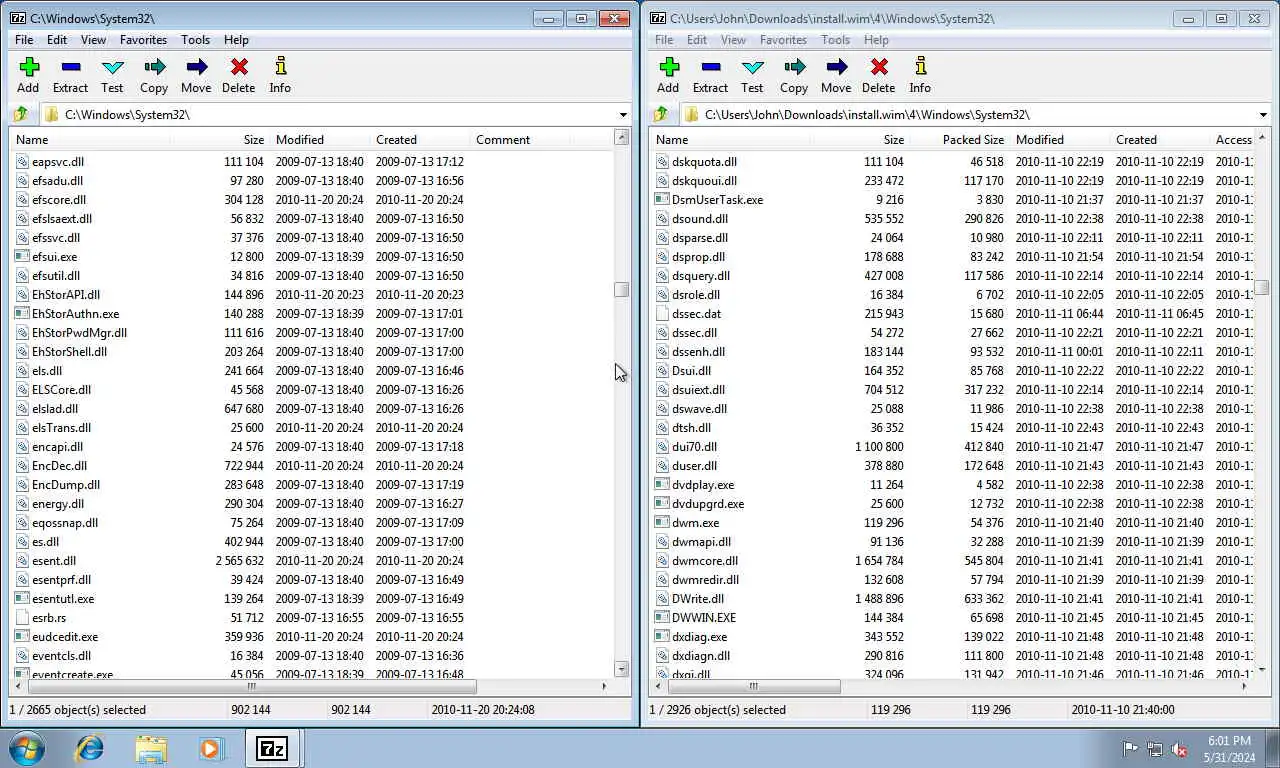The width and height of the screenshot is (1280, 768).
Task: Click the network icon in the system tray
Action: (1155, 748)
